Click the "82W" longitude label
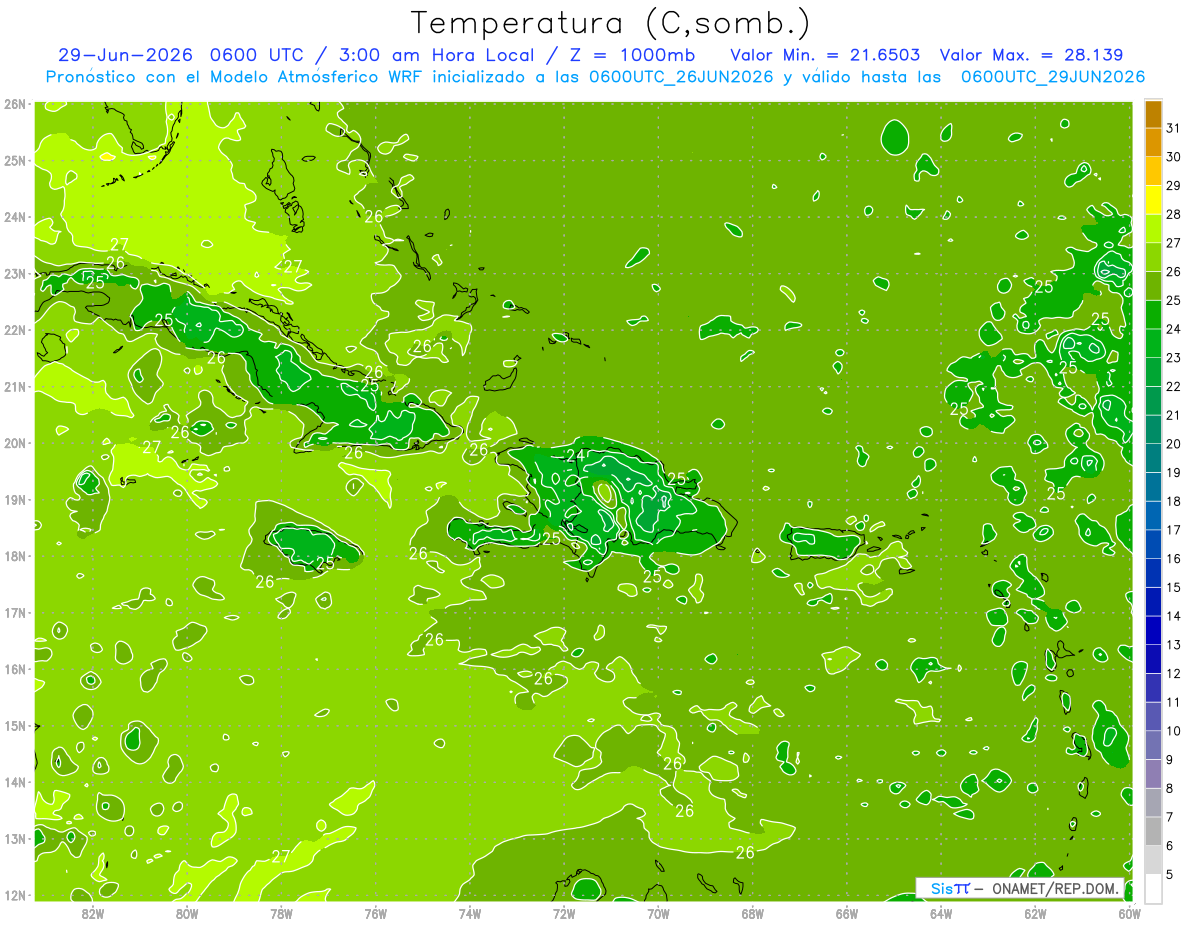Screen dimensions: 1200x927 92,913
